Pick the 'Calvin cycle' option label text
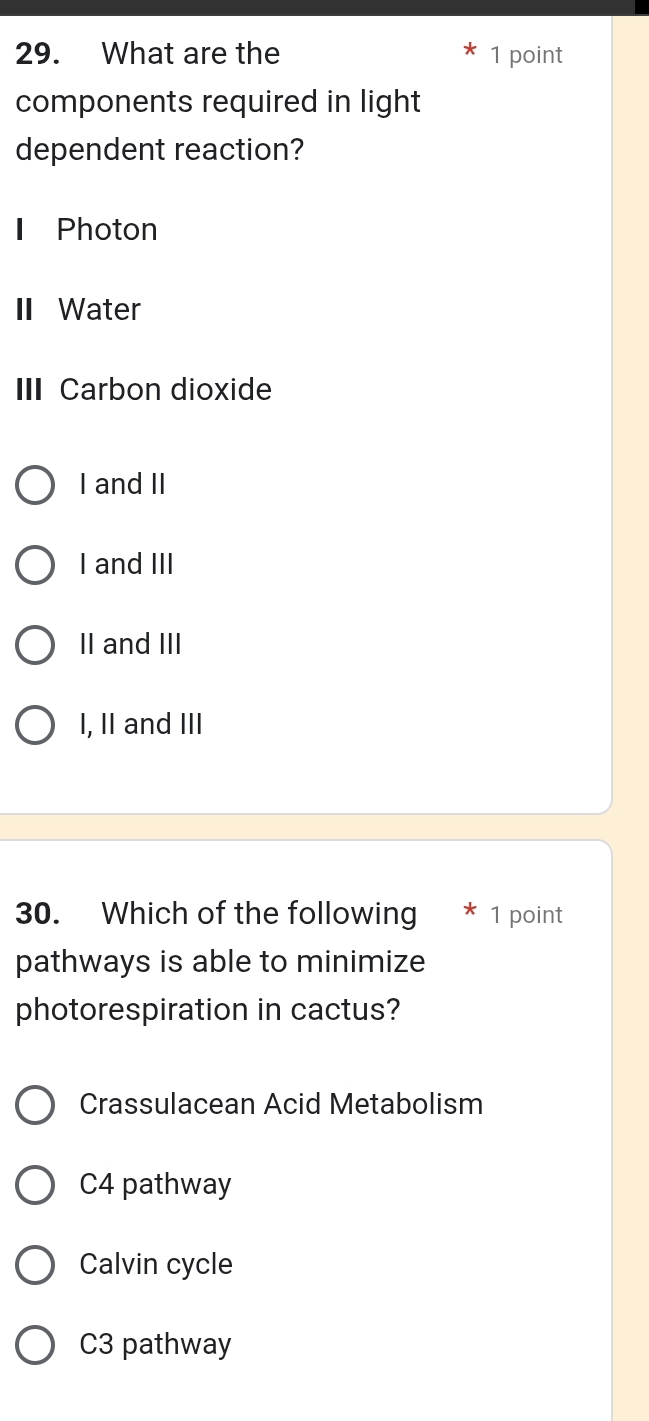Screen dimensions: 649x1421 pyautogui.click(x=156, y=1264)
